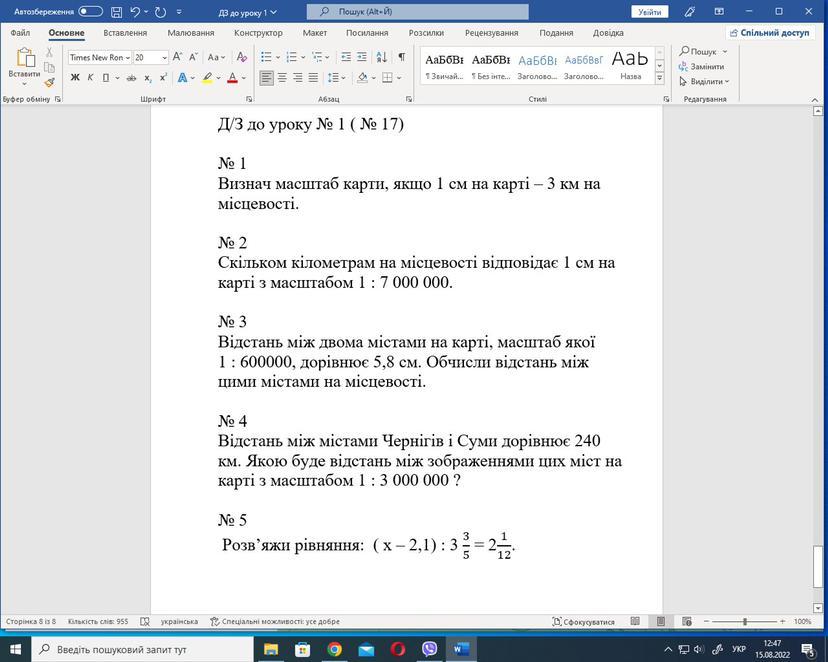828x662 pixels.
Task: Apply text effects with the blue A
Action: pos(182,78)
